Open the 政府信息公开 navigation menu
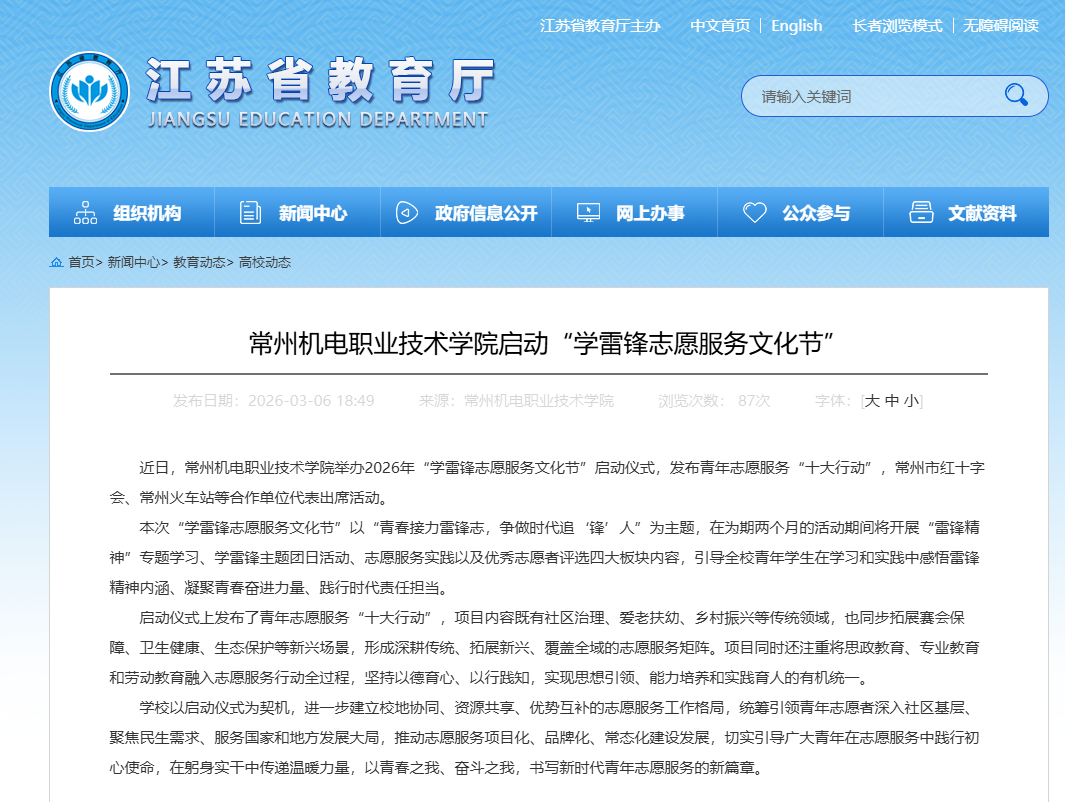This screenshot has width=1065, height=802. 486,213
